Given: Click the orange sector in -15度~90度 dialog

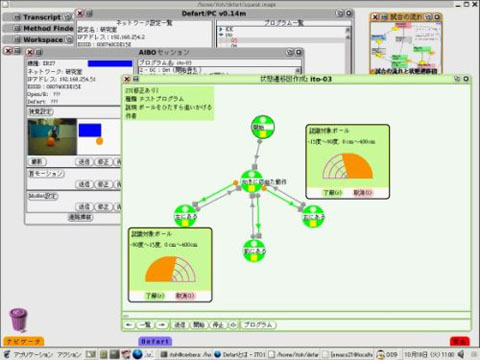Looking at the screenshot, I should pyautogui.click(x=358, y=167).
